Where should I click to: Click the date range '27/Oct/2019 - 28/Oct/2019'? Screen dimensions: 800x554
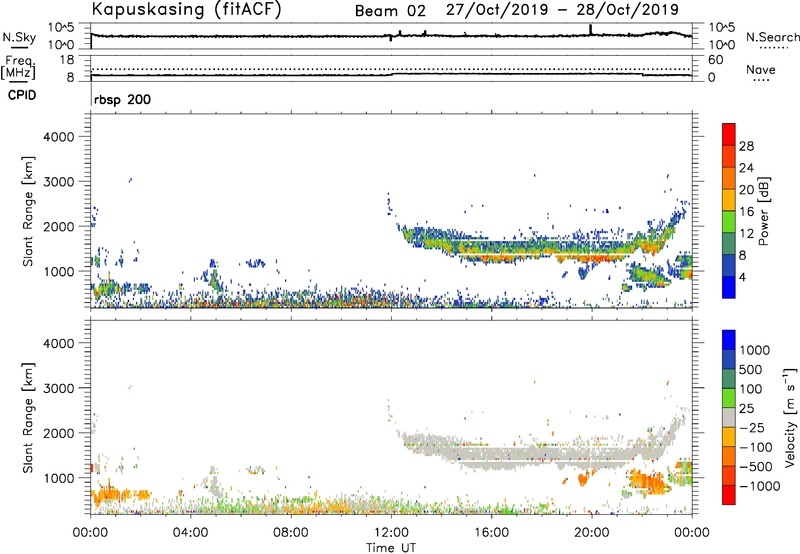(x=562, y=10)
